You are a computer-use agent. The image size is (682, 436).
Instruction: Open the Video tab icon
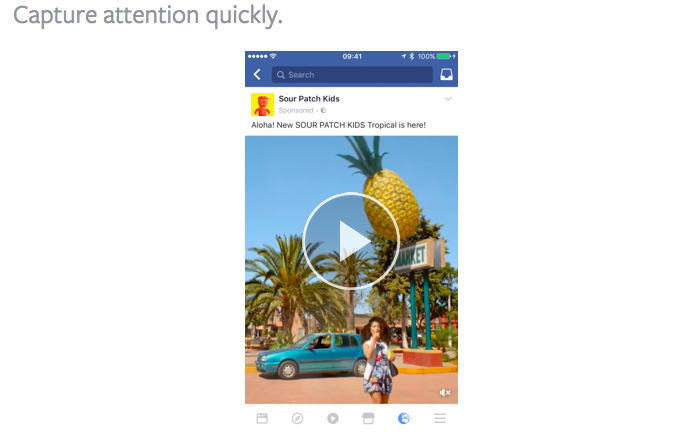point(333,418)
